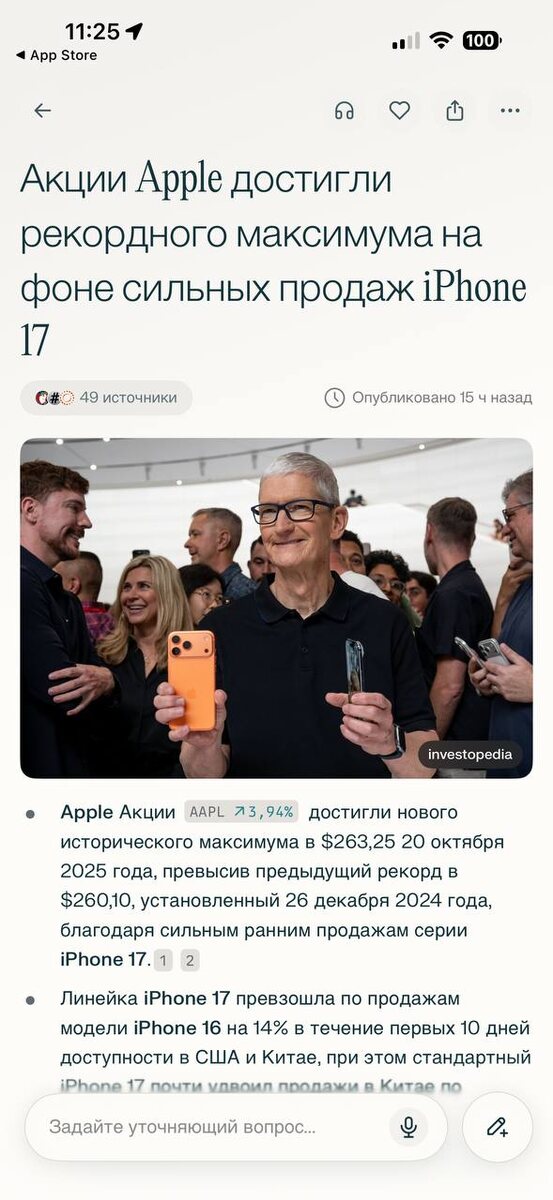The height and width of the screenshot is (1200, 553).
Task: Start a new thread with compose icon
Action: coord(498,1127)
